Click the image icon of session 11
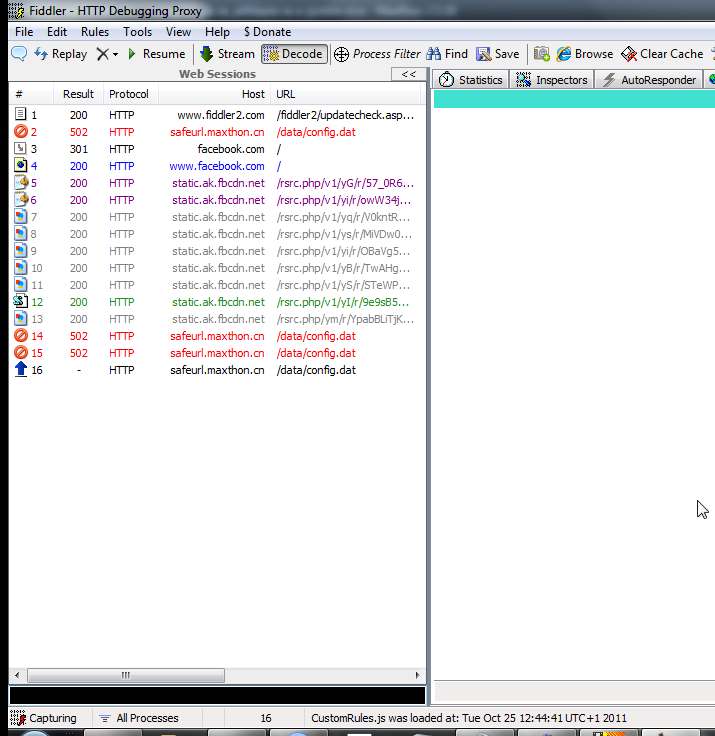The height and width of the screenshot is (736, 715). [x=20, y=284]
